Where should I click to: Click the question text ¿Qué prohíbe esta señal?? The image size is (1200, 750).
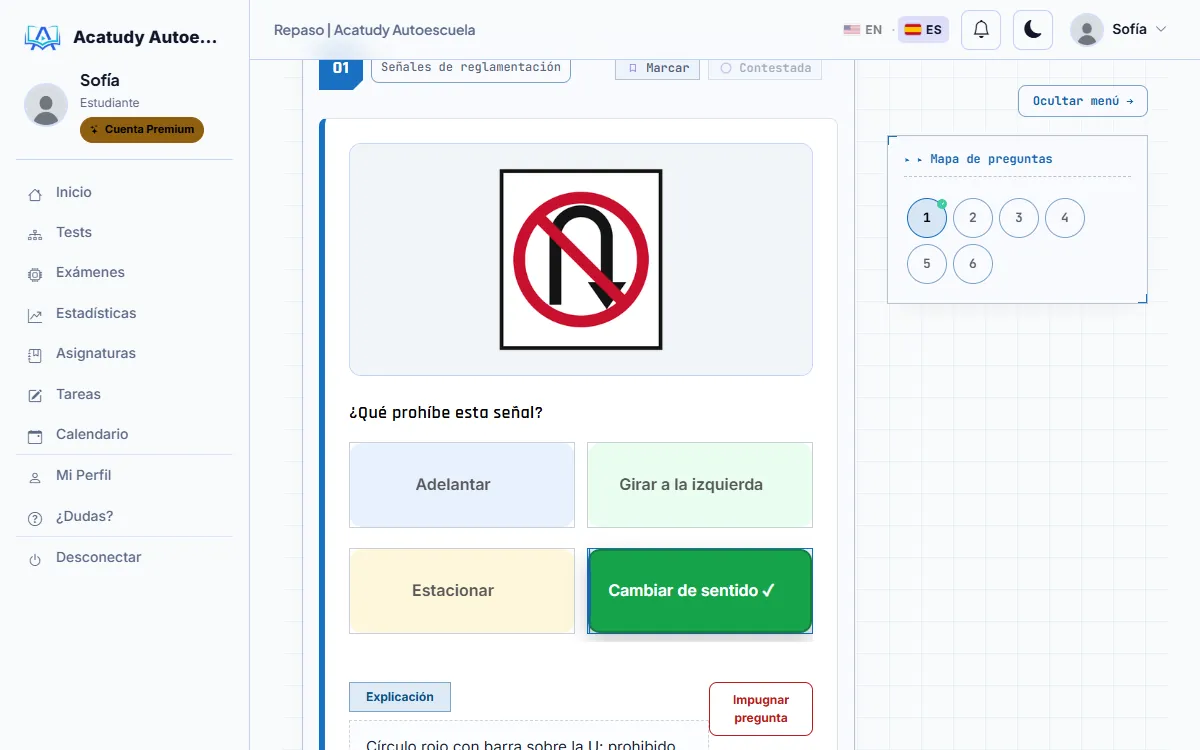446,412
